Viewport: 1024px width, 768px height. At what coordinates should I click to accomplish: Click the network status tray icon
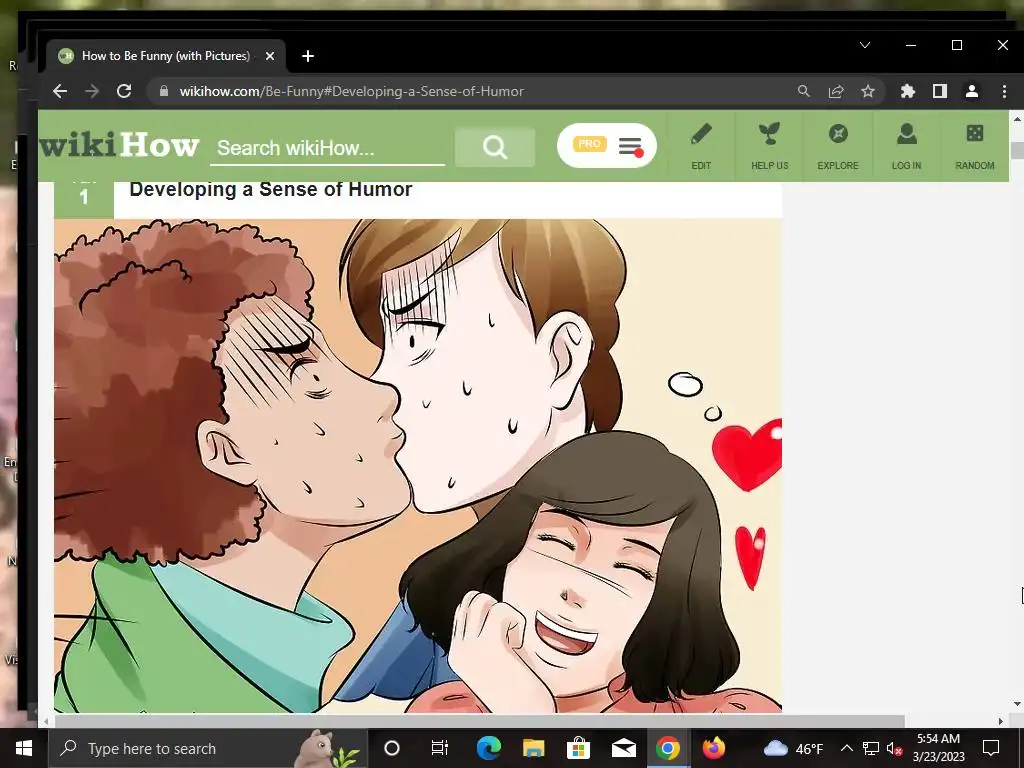[x=871, y=748]
